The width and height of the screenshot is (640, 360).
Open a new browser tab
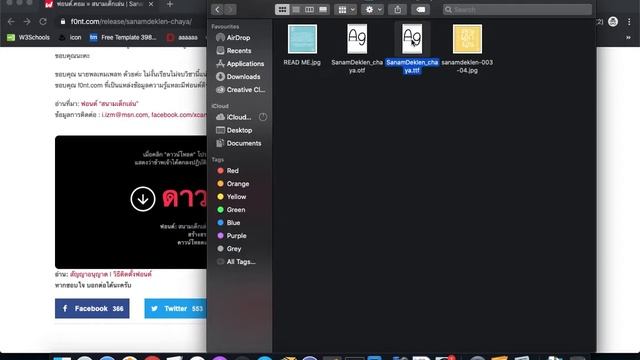coord(170,4)
